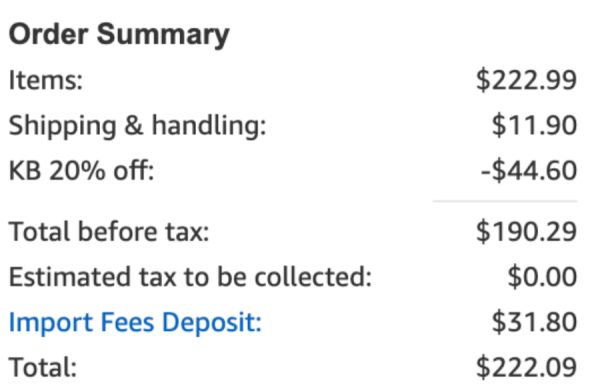Select the KB 20% off label

[x=81, y=170]
